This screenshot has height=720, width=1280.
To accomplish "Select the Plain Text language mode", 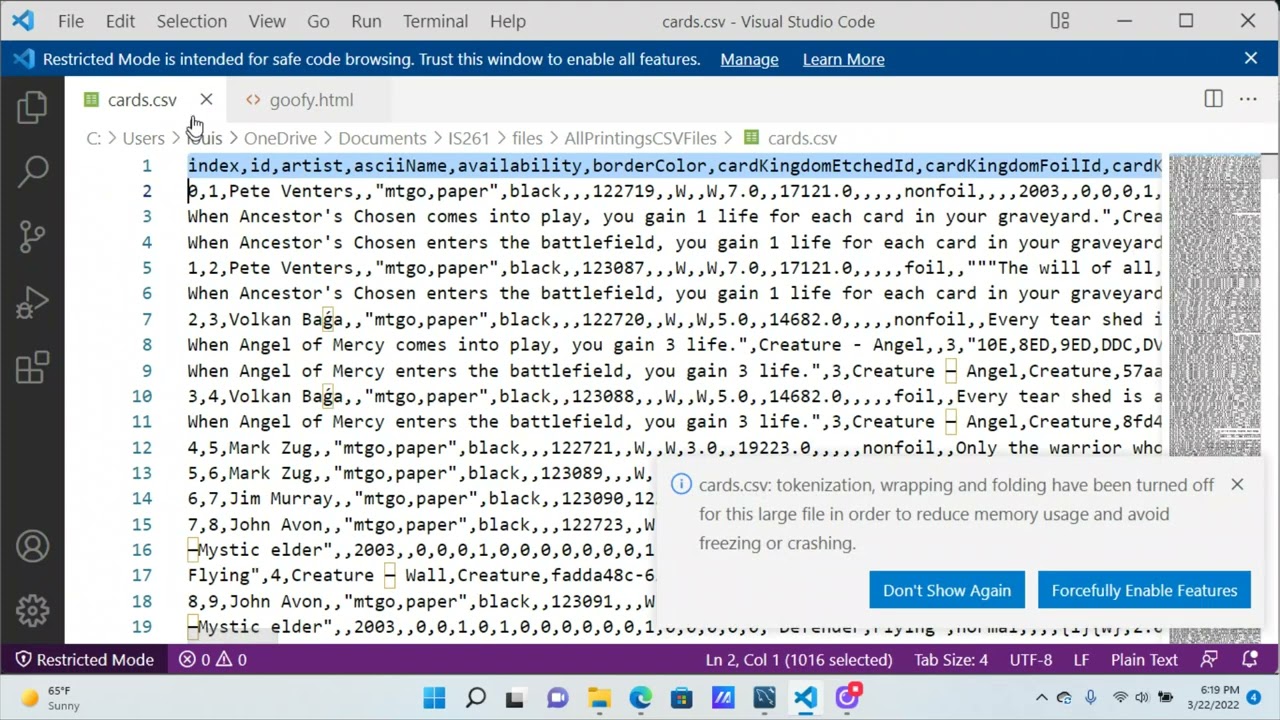I will click(x=1144, y=660).
